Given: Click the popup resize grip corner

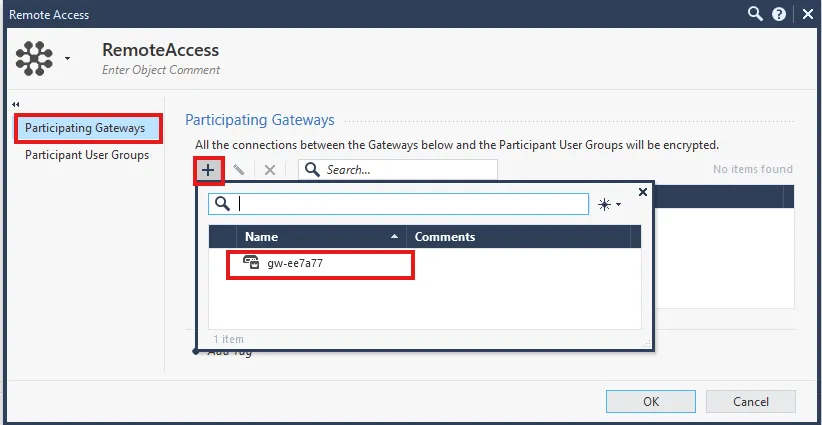Looking at the screenshot, I should [x=646, y=344].
